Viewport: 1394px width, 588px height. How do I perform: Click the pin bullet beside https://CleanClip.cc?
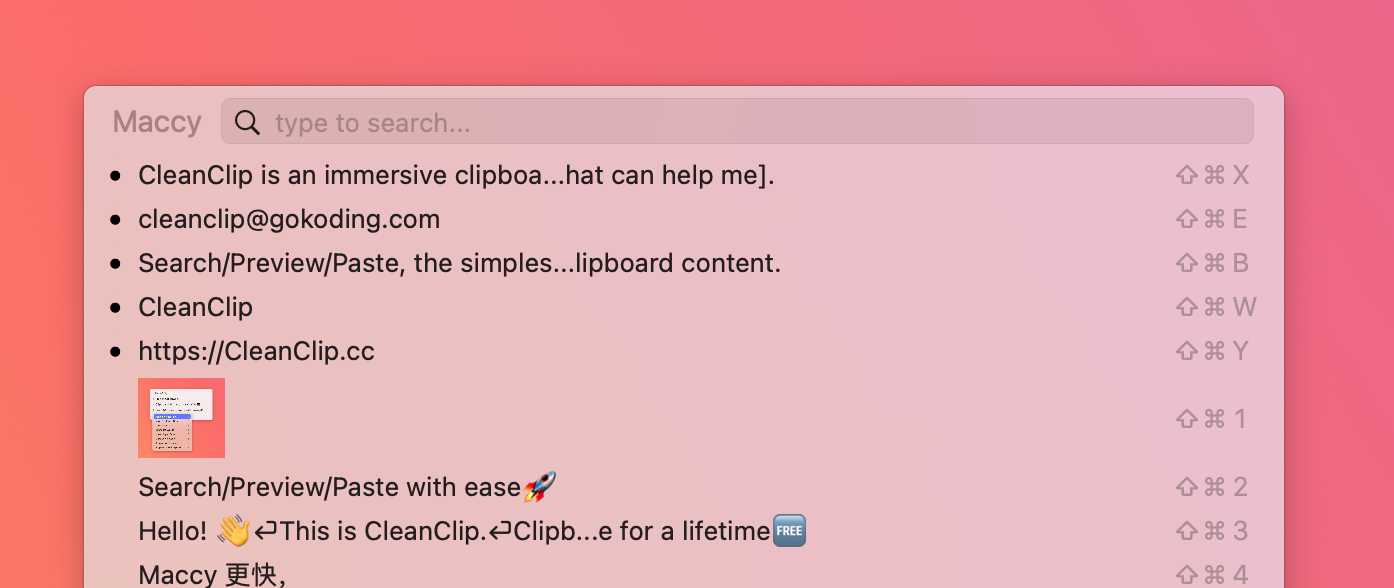point(117,351)
